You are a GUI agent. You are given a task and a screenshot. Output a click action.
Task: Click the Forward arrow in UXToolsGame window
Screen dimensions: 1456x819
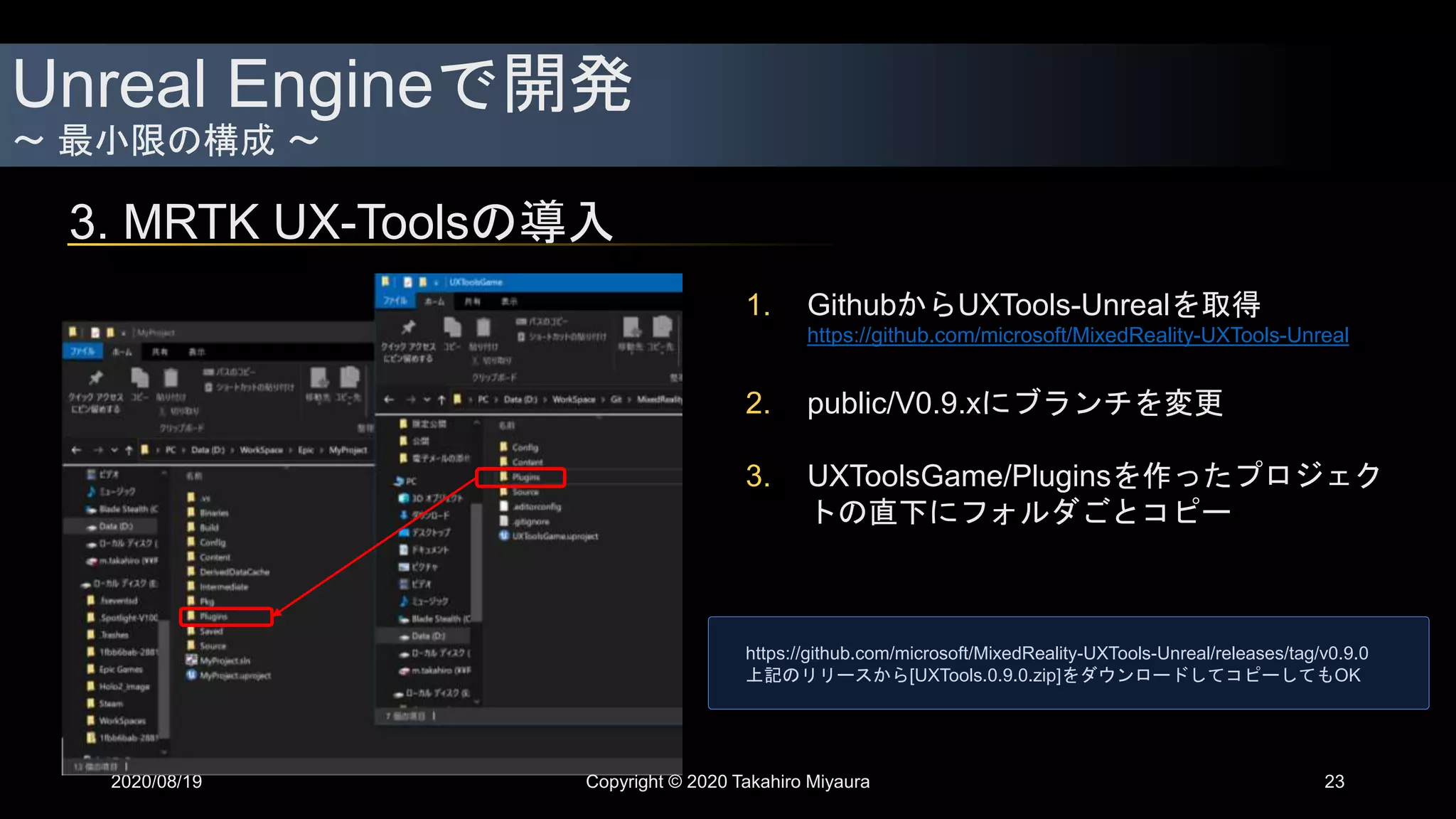tap(411, 400)
